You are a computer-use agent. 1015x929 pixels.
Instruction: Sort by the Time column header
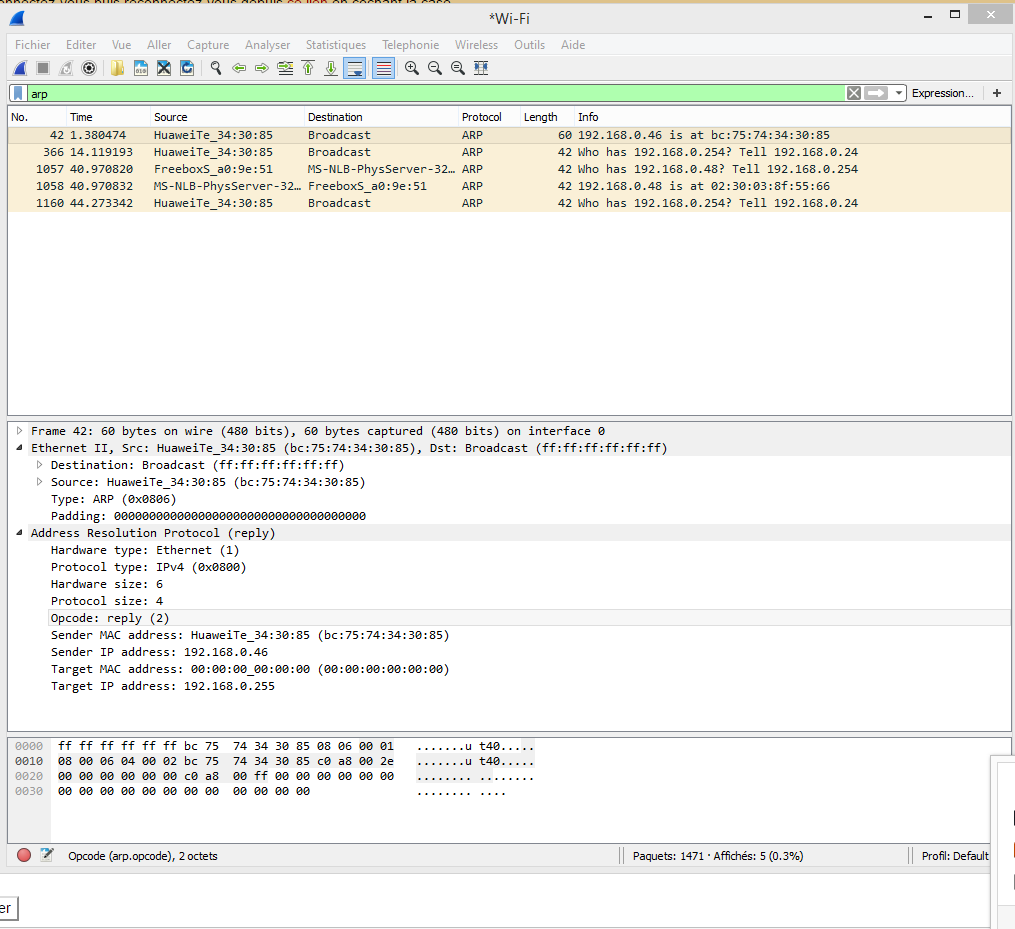coord(108,117)
